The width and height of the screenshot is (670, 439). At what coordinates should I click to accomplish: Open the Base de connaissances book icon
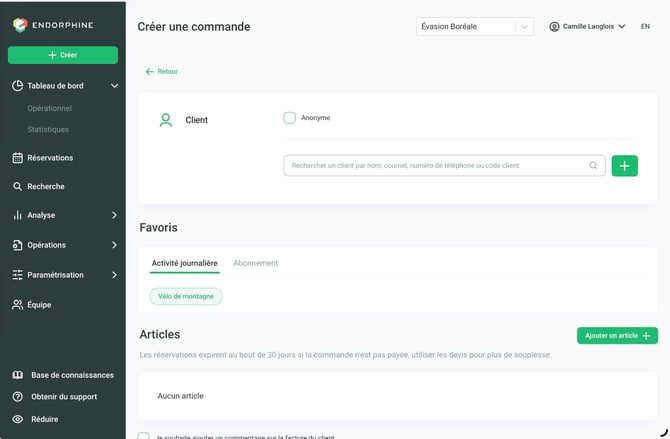[x=18, y=375]
